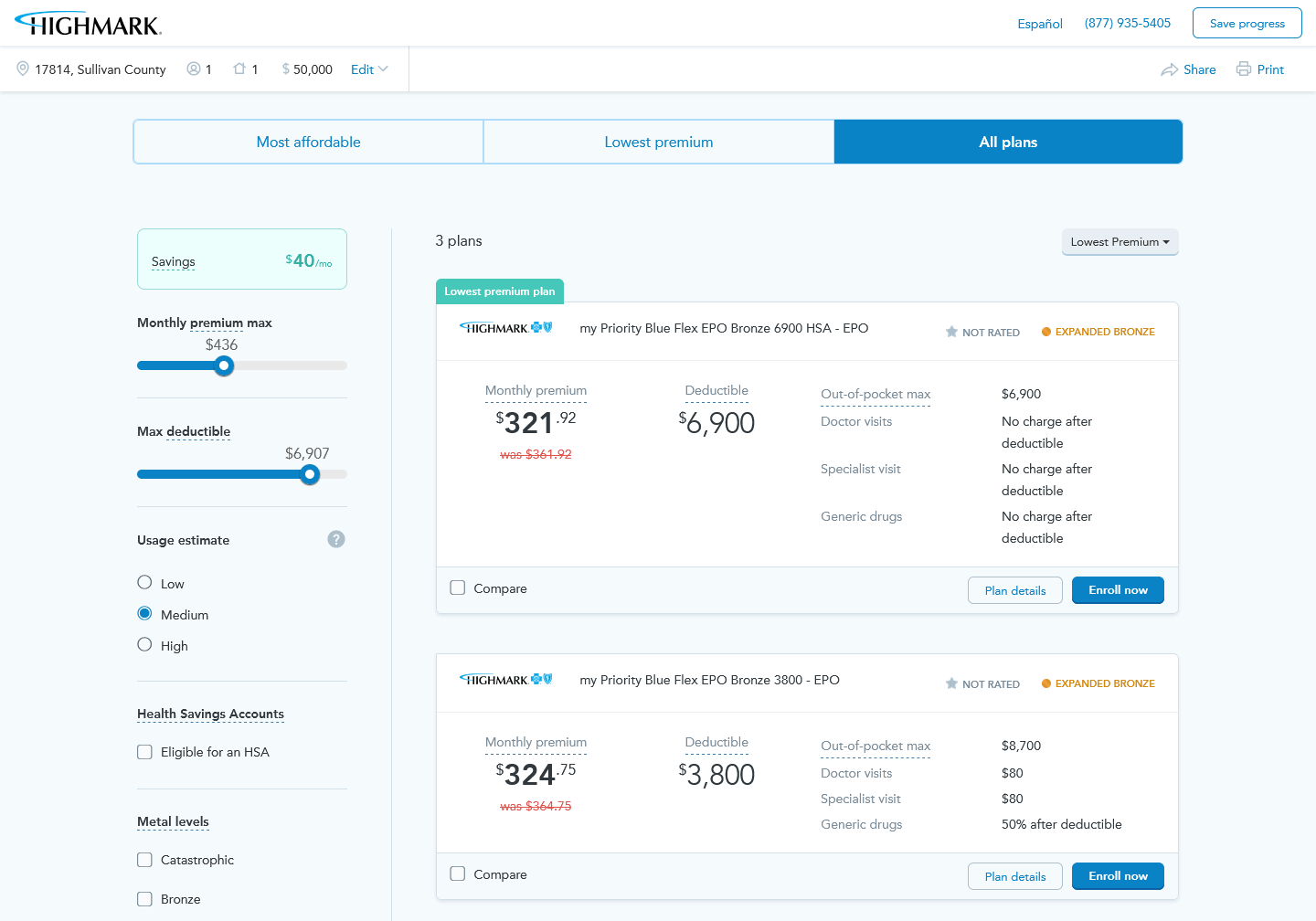This screenshot has height=921, width=1316.
Task: Select Medium usage estimate
Action: (x=144, y=614)
